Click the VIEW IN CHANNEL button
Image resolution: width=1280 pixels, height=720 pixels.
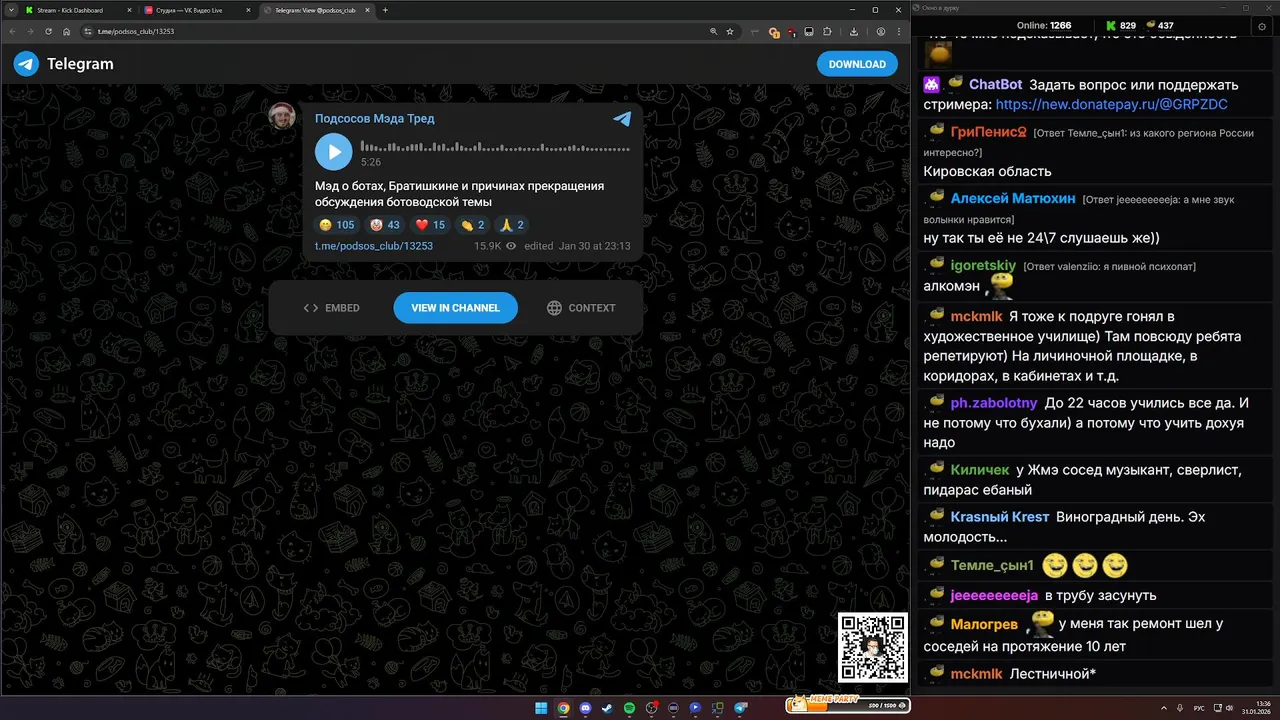click(x=455, y=308)
